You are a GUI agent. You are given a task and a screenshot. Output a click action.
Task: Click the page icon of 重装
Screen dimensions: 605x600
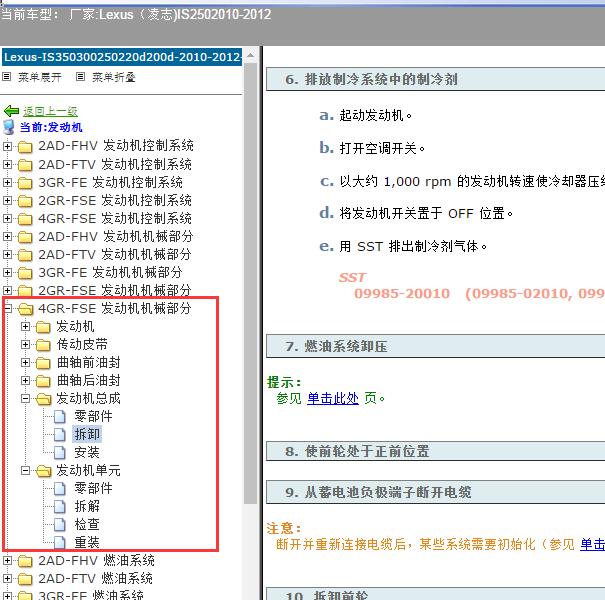coord(60,543)
